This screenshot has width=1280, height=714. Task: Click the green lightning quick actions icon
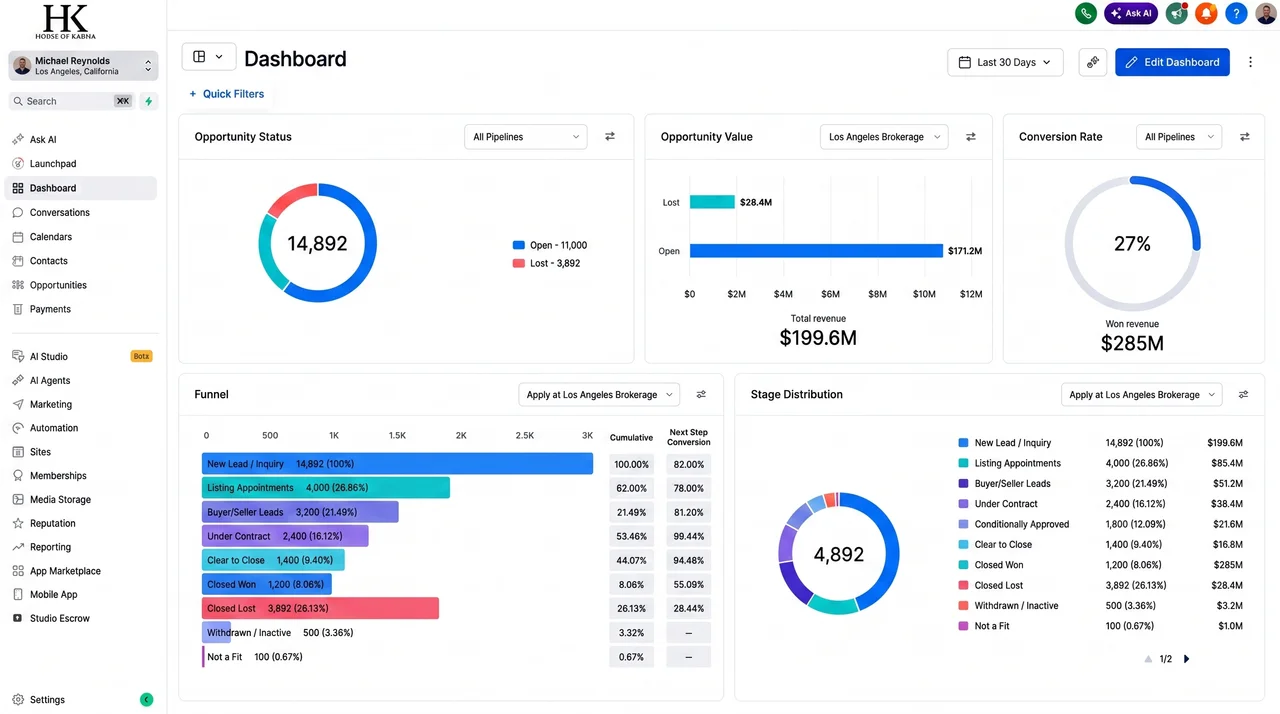(149, 101)
